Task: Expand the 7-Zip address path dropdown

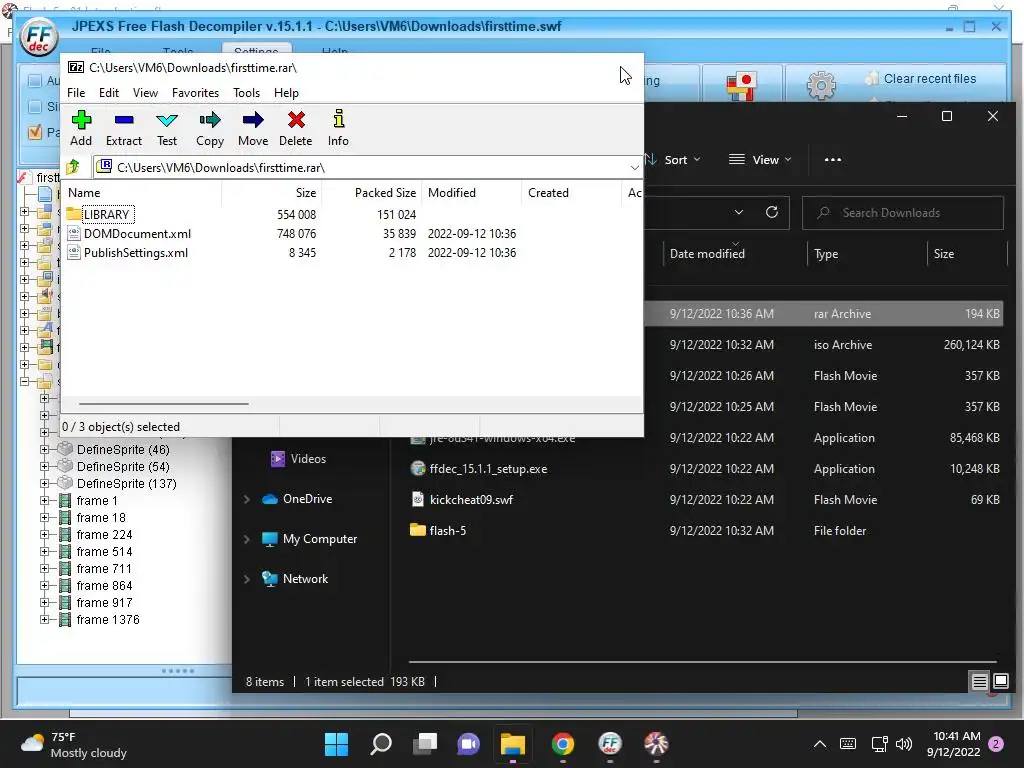Action: [x=634, y=168]
